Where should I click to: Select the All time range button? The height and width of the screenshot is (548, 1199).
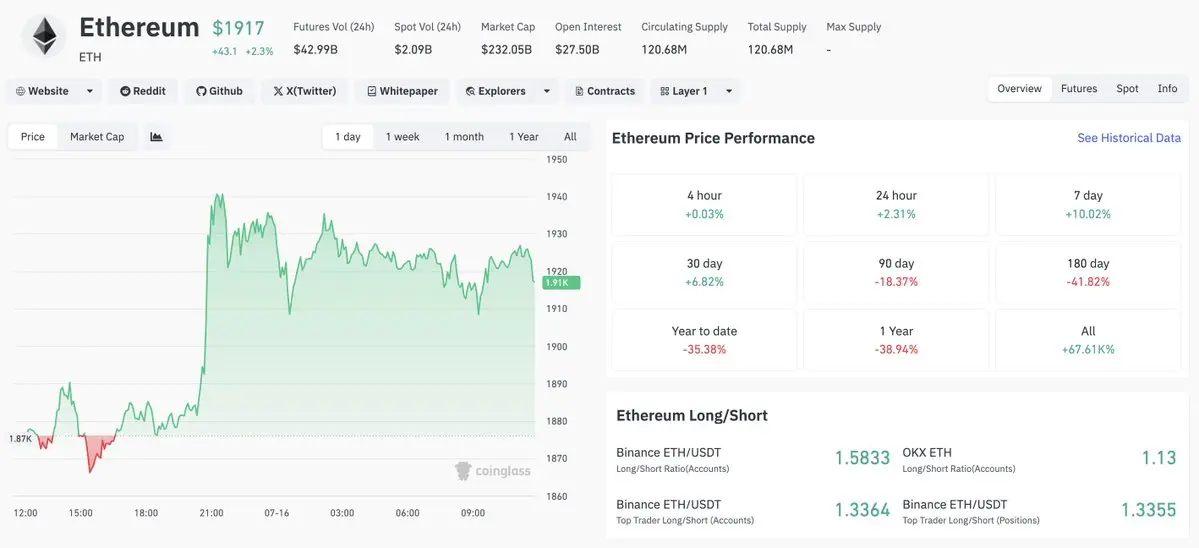pyautogui.click(x=570, y=137)
